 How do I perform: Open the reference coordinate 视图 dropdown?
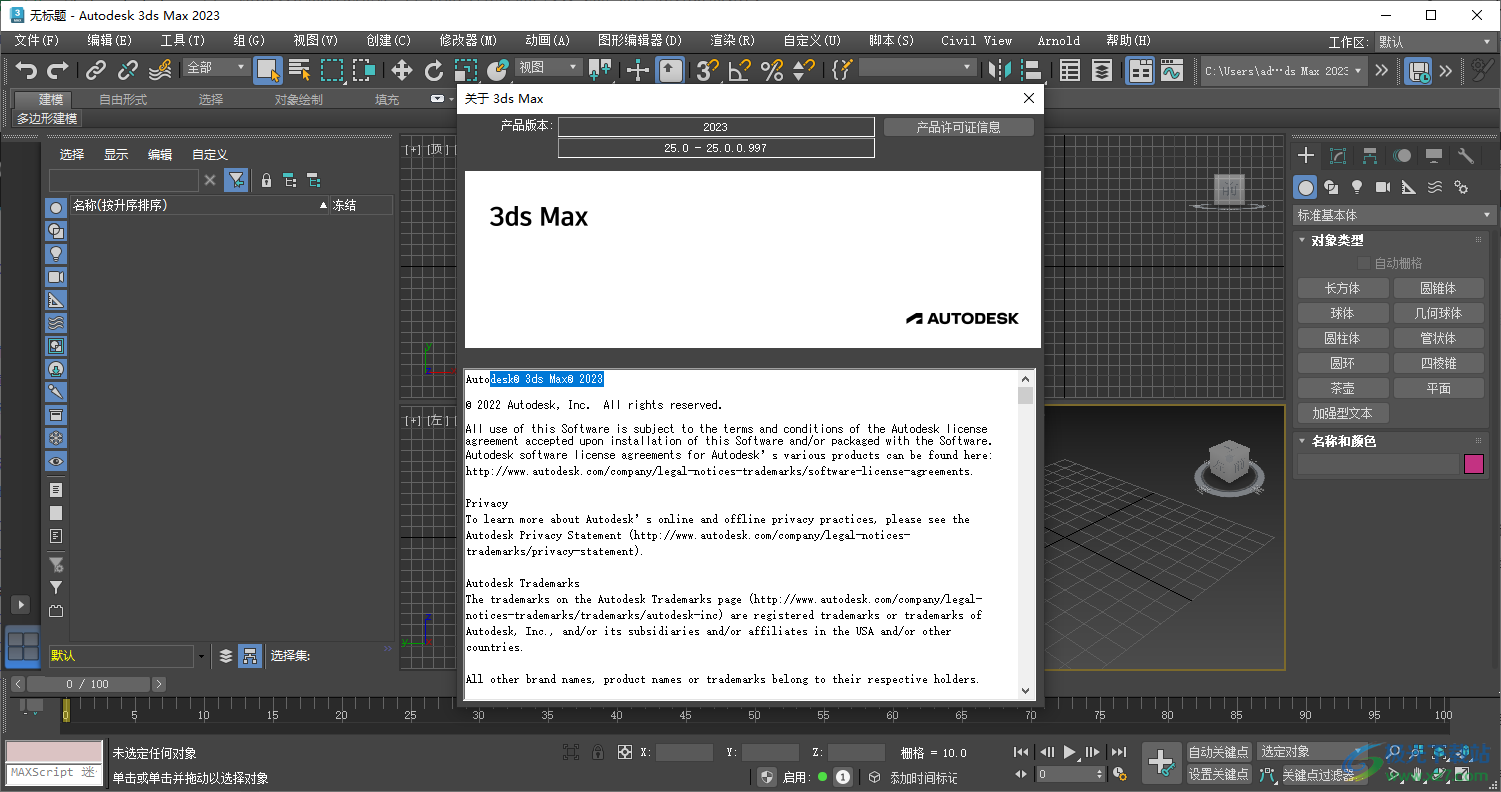coord(548,67)
